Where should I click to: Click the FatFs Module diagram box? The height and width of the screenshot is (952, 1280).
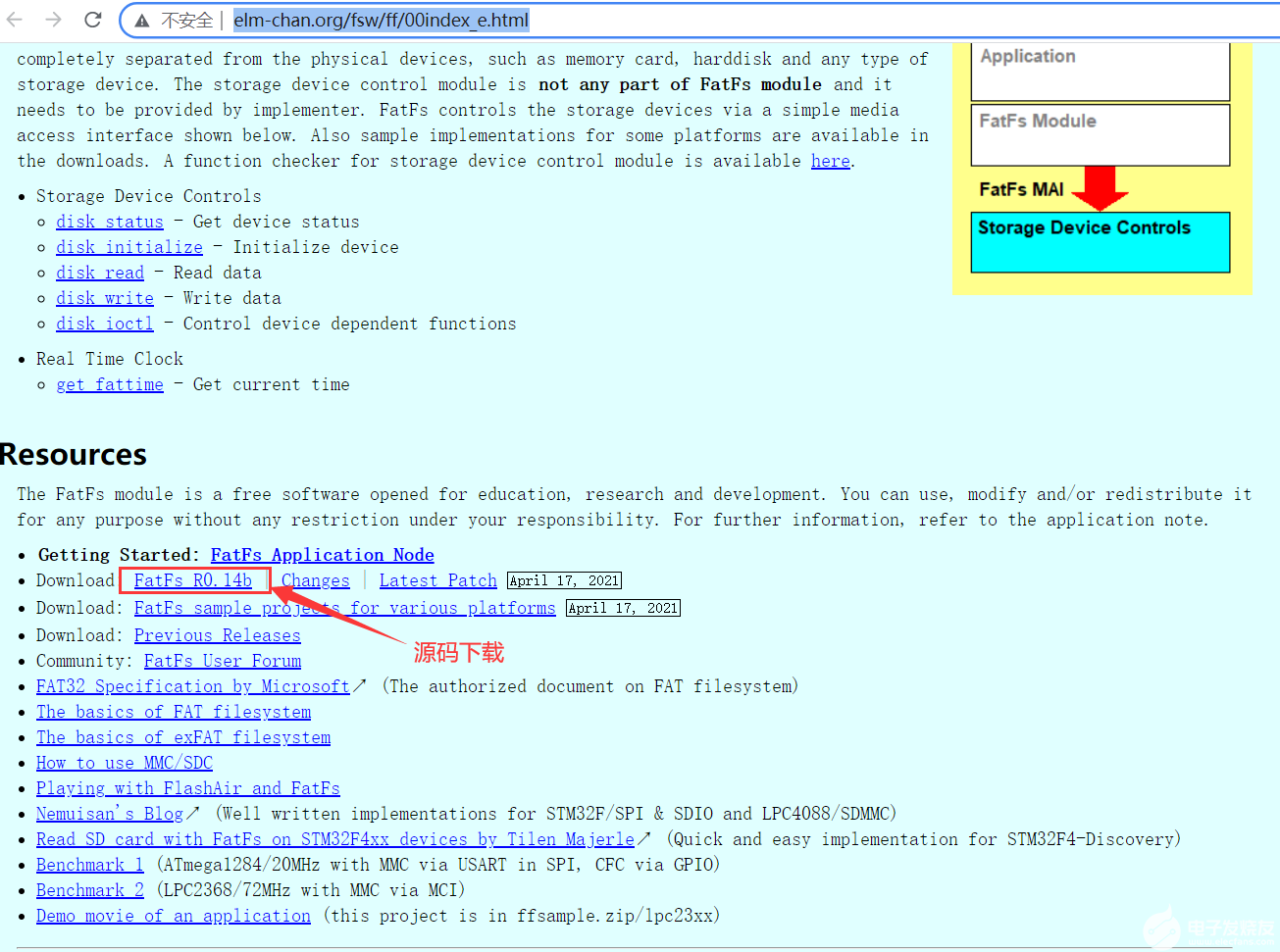pos(1101,135)
